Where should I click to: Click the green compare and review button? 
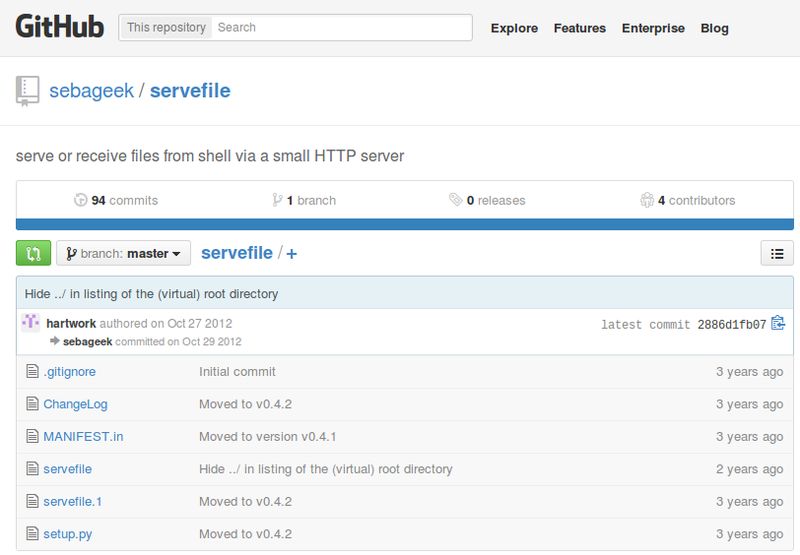point(33,253)
